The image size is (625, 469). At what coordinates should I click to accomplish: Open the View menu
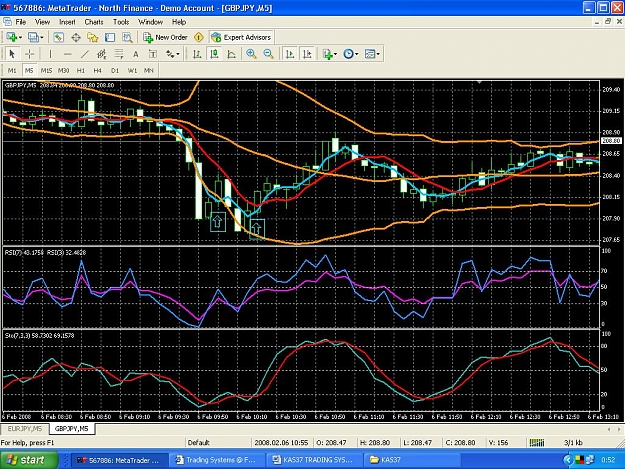[42, 22]
